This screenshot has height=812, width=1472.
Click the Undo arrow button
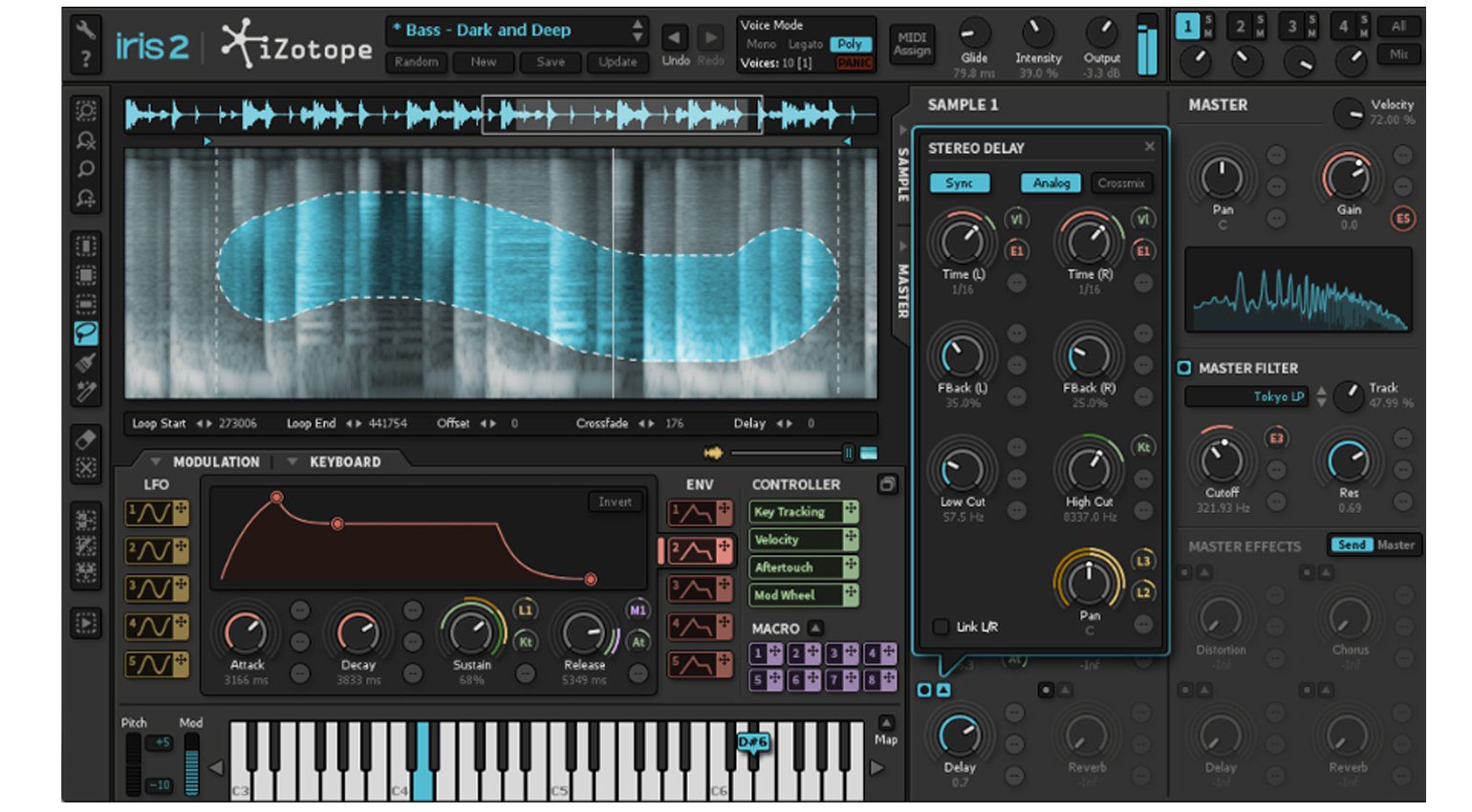point(675,38)
